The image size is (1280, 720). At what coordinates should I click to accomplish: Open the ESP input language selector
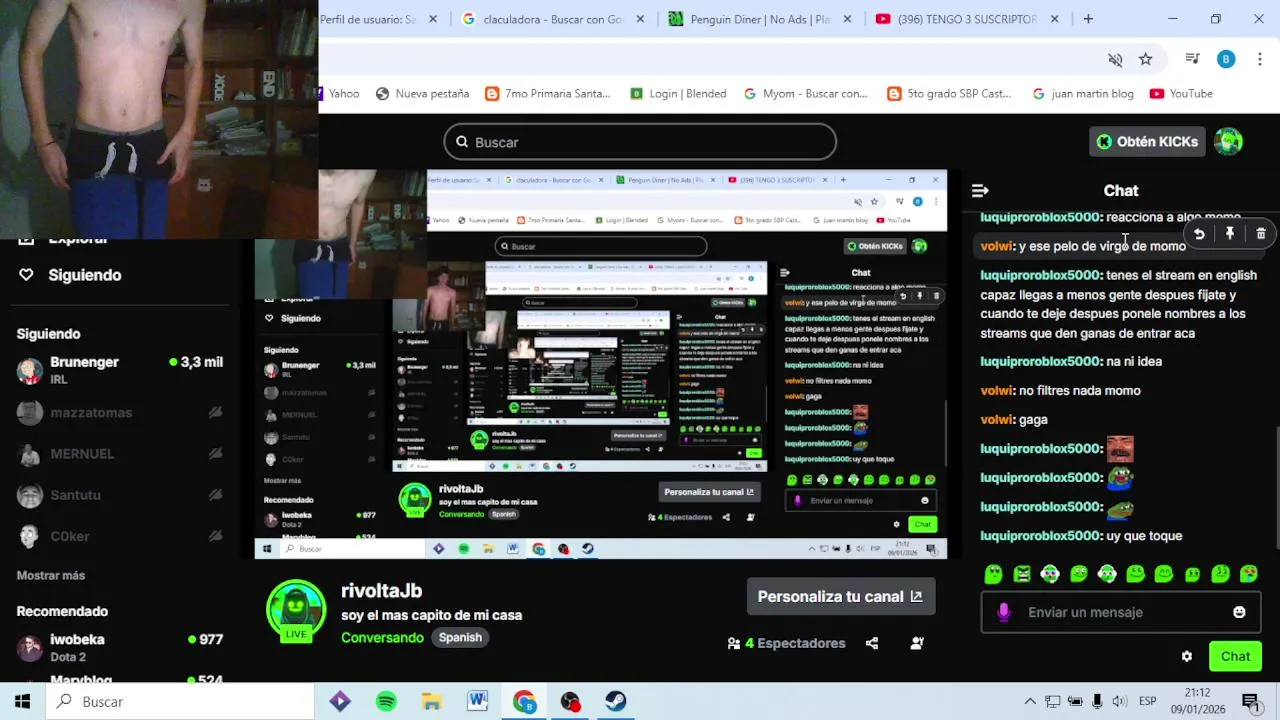click(1148, 701)
